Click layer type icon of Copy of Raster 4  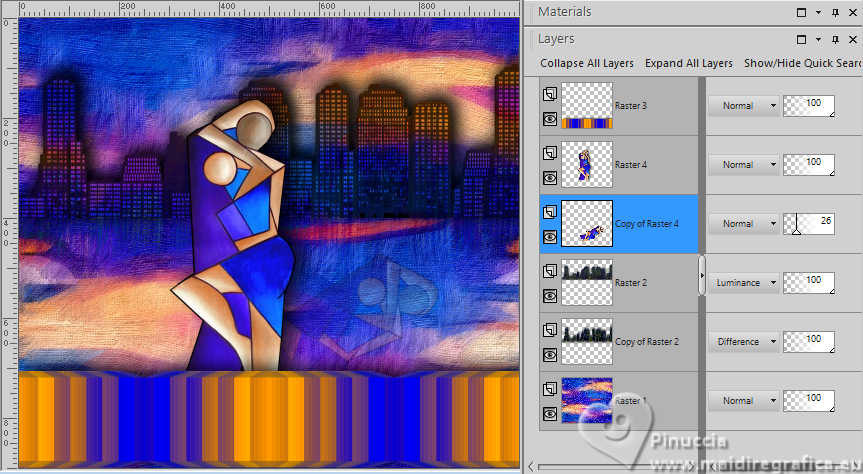click(x=549, y=212)
